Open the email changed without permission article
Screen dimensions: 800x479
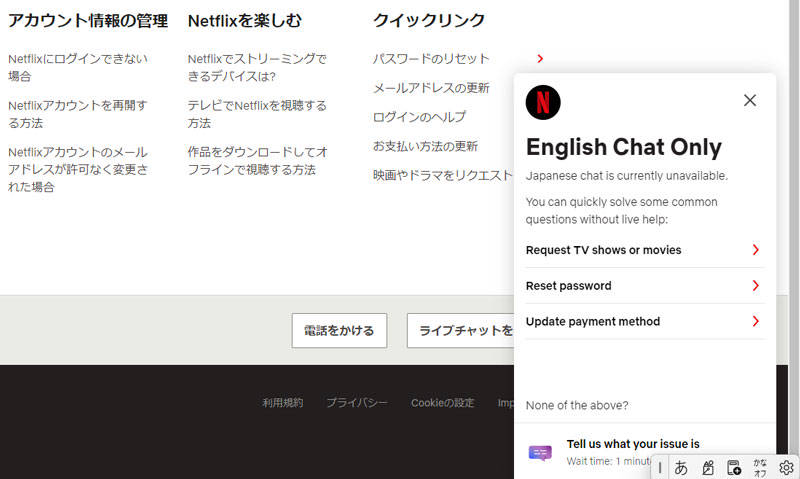click(78, 169)
